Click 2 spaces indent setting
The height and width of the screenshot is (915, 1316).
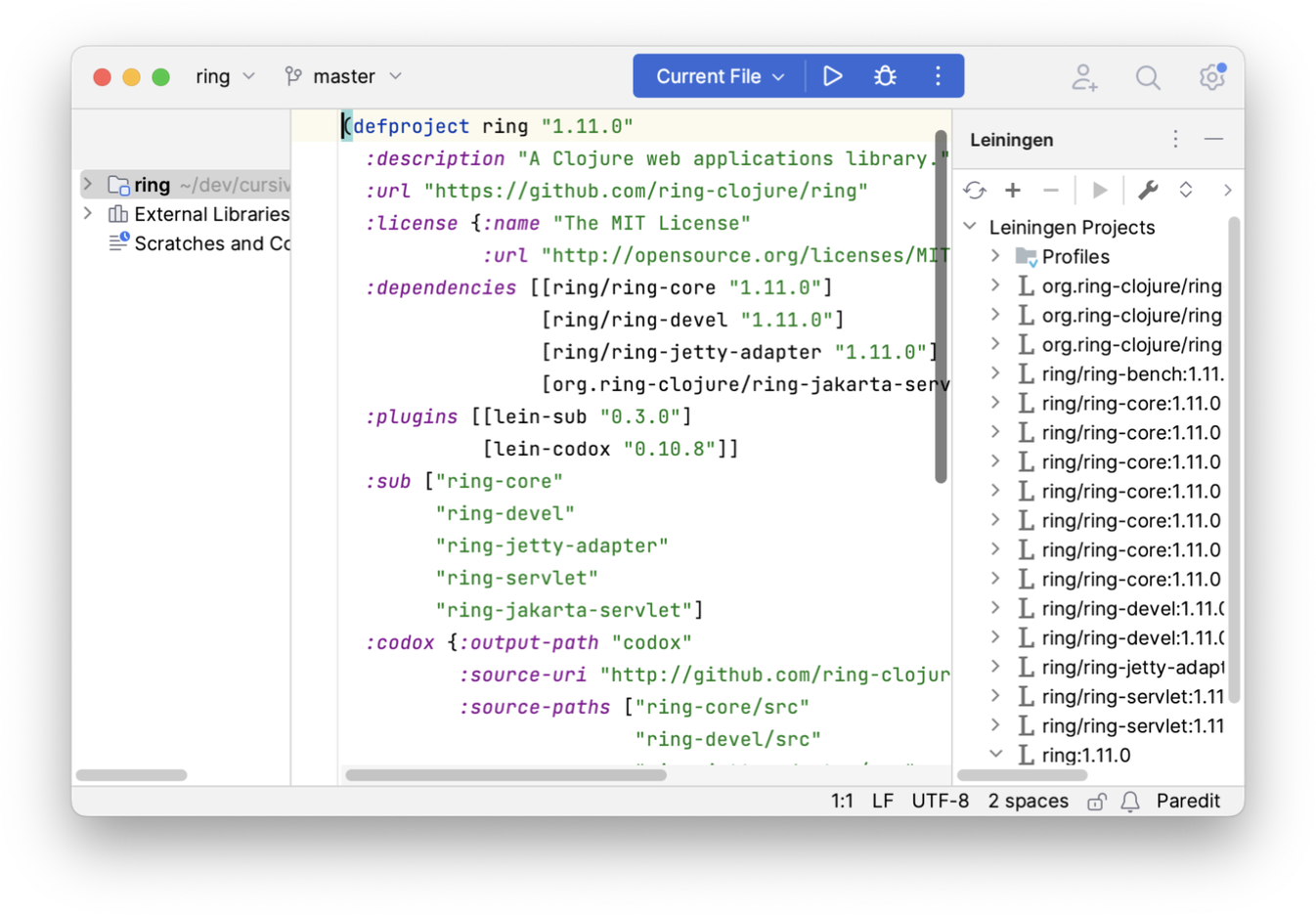click(x=1028, y=802)
